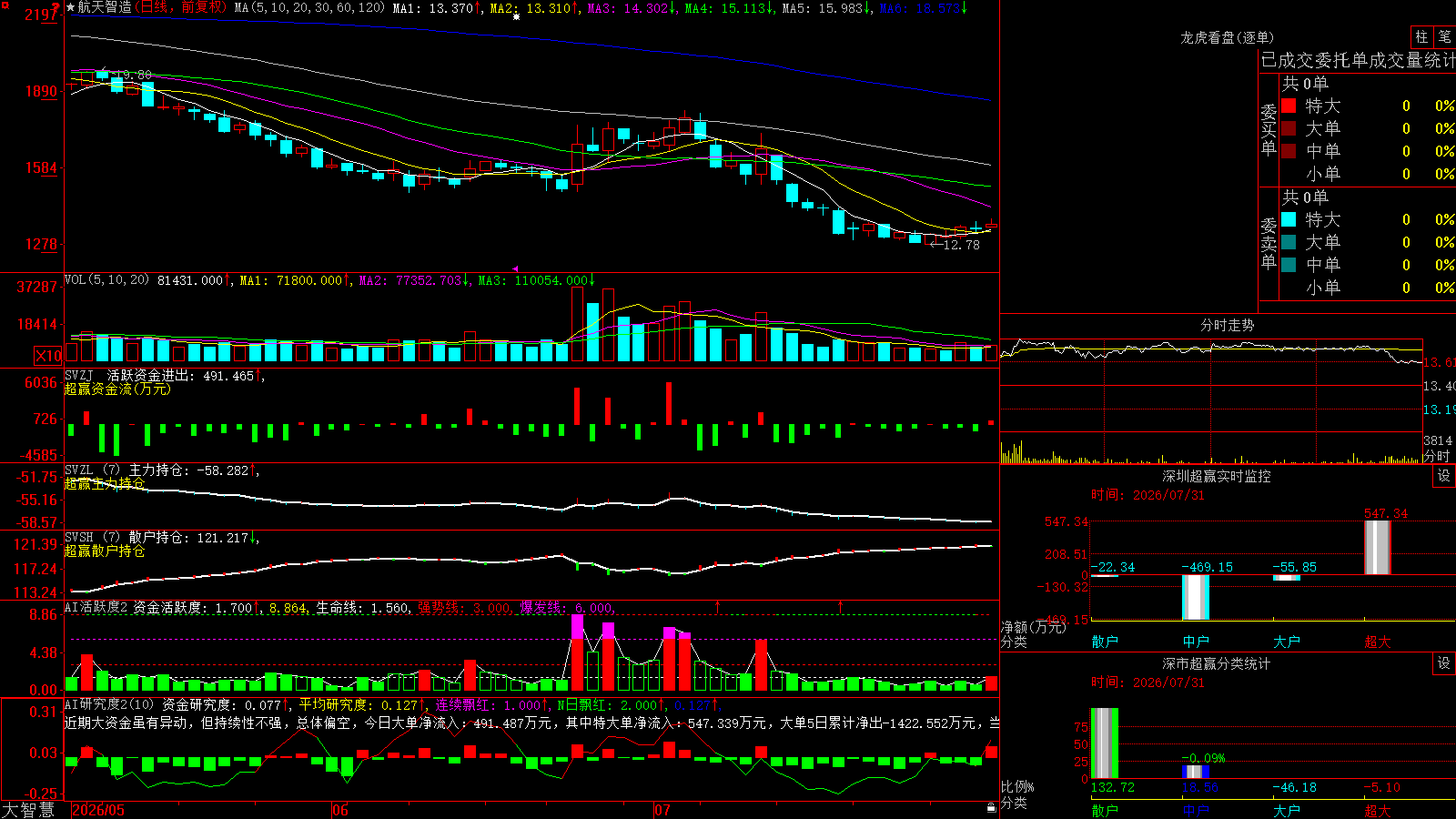This screenshot has width=1456, height=819.
Task: Open the 已成交 tab
Action: [1288, 60]
